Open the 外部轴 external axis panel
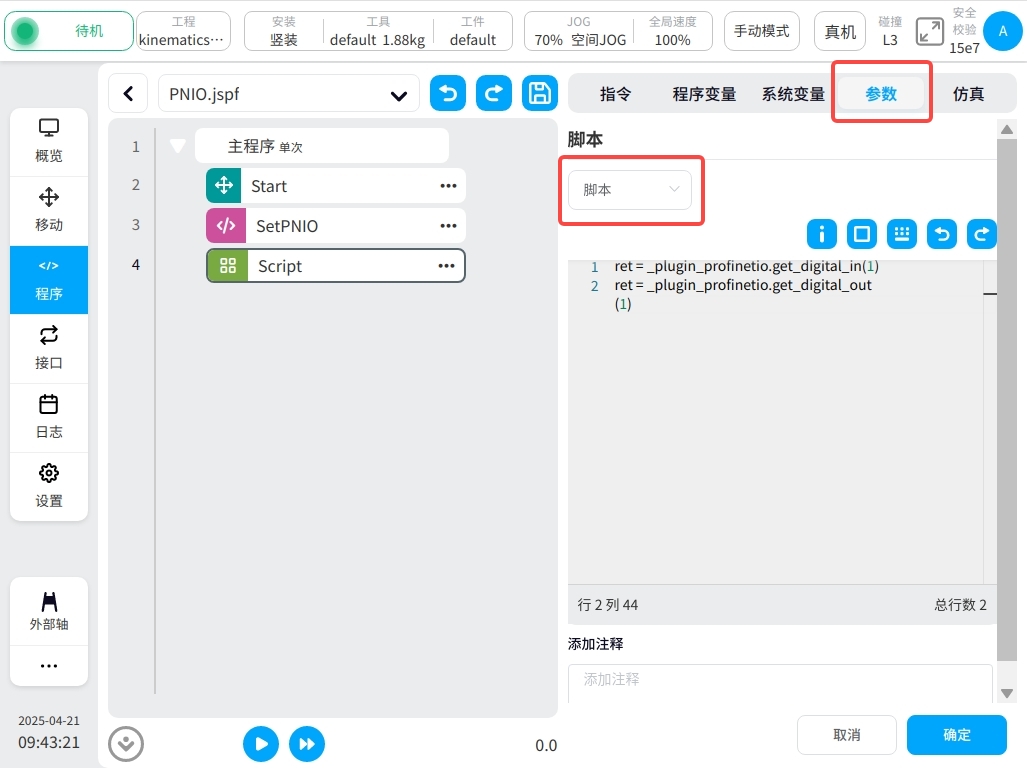The width and height of the screenshot is (1027, 768). click(49, 611)
